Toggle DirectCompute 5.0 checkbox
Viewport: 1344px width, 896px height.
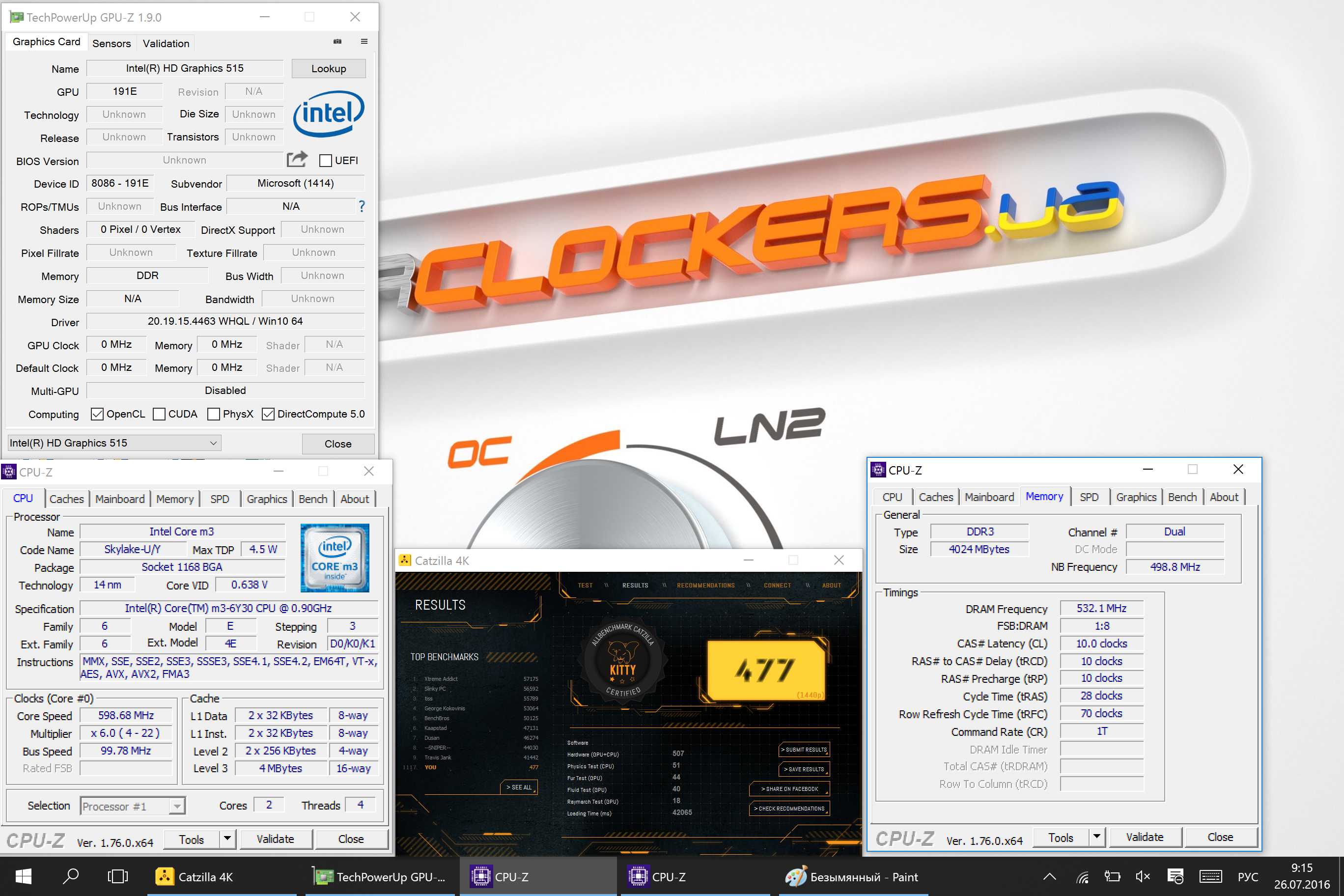(268, 414)
